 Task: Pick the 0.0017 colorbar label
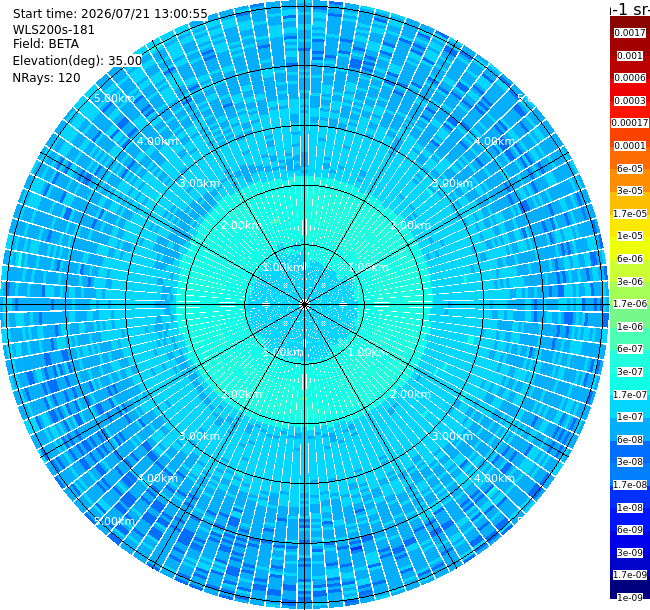point(630,33)
